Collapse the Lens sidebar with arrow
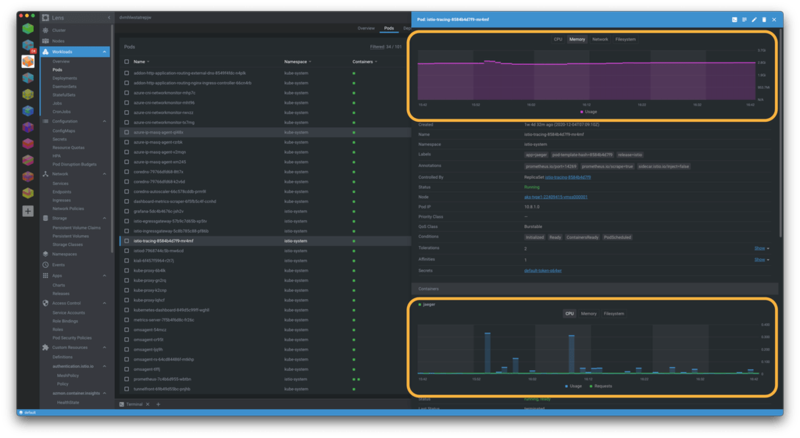Screen dimensions: 800x438 click(109, 18)
